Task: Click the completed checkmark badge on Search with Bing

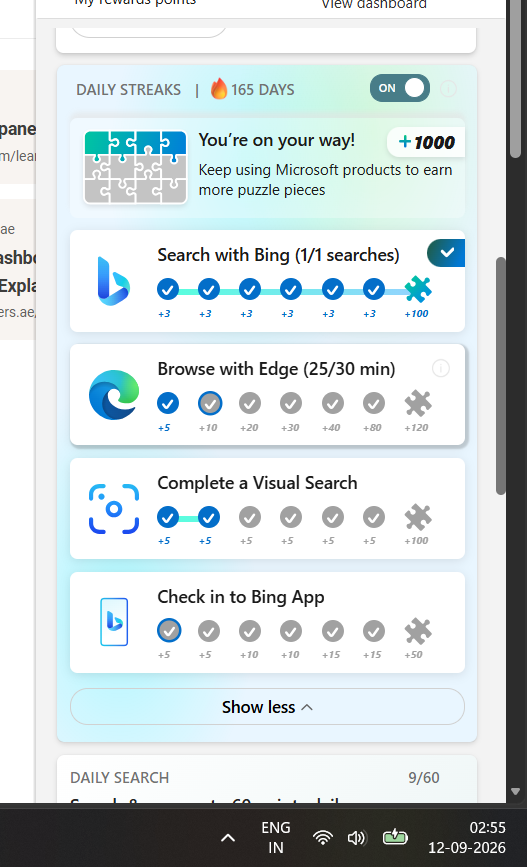Action: pos(446,253)
